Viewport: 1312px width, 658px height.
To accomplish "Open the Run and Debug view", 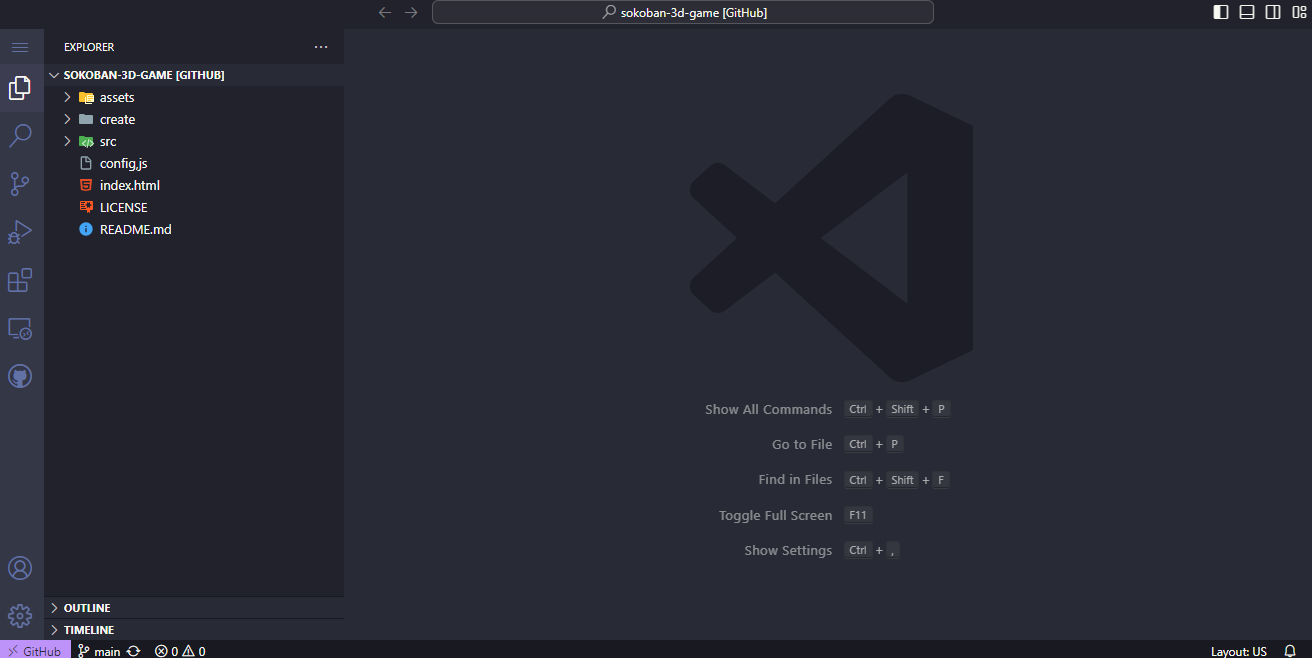I will (20, 232).
